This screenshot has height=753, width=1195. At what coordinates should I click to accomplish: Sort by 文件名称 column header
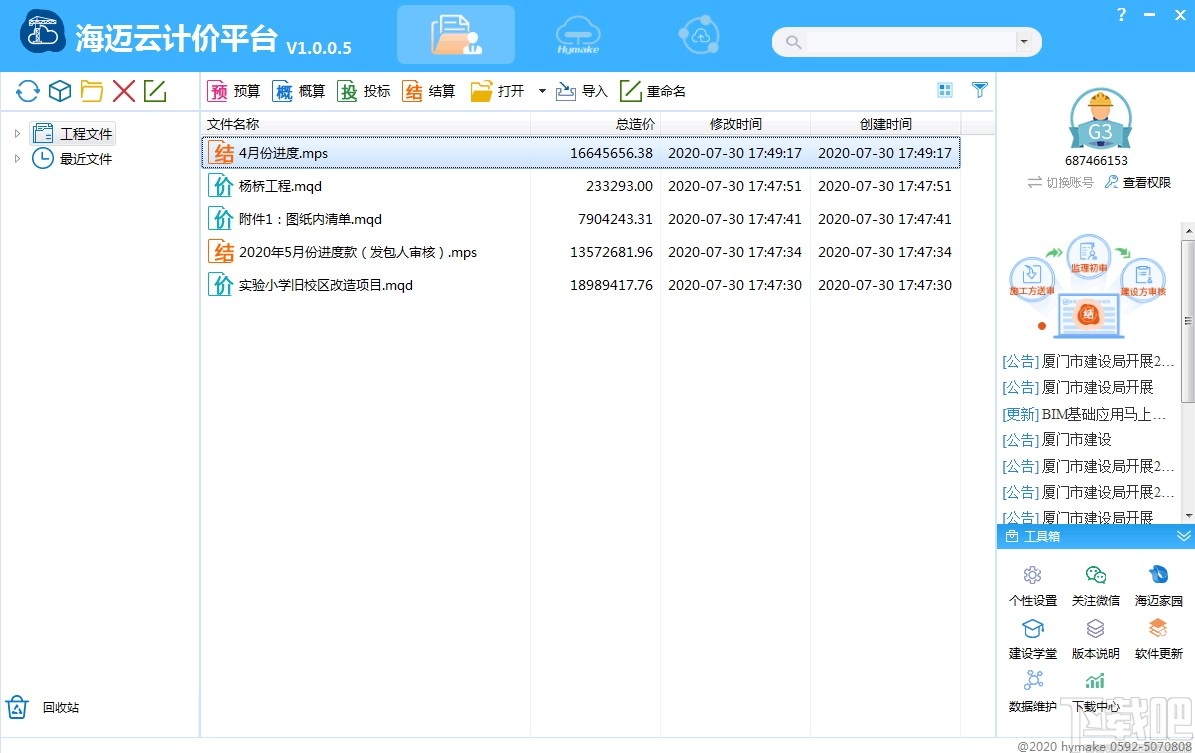click(366, 123)
